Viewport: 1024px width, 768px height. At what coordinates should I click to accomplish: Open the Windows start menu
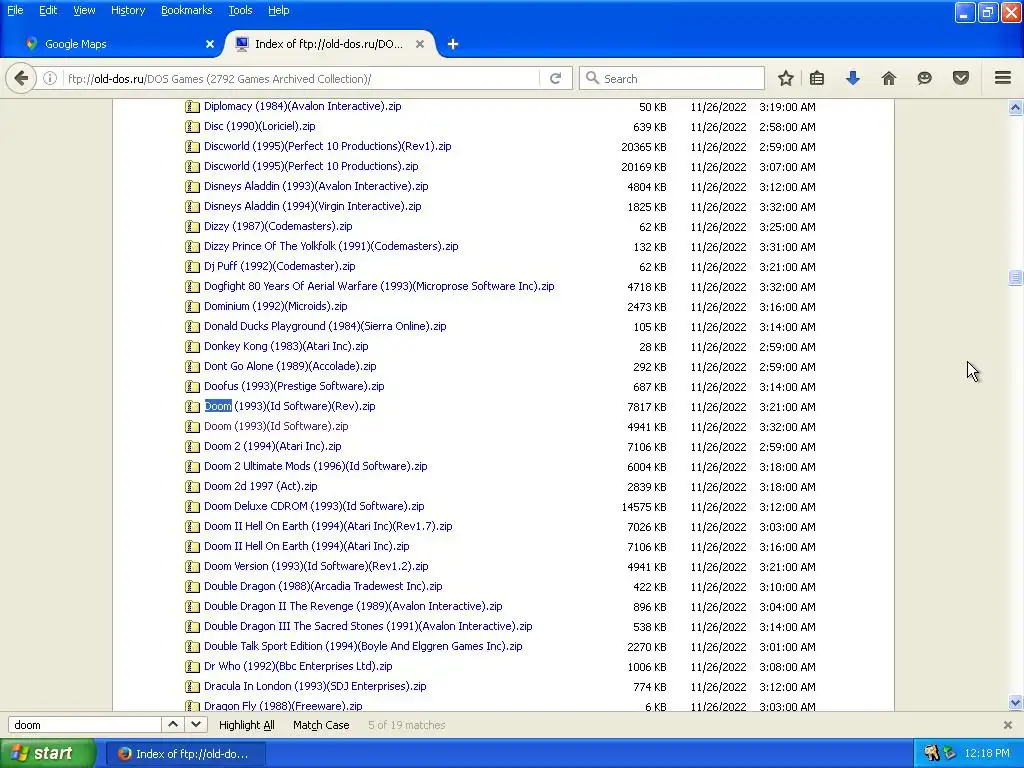pos(48,754)
